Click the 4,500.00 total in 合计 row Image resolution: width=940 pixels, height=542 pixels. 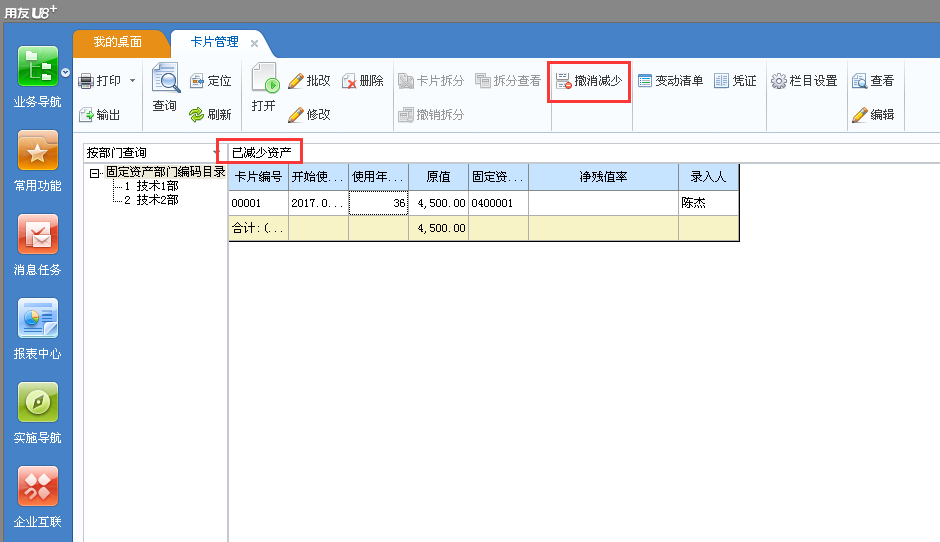tap(438, 228)
